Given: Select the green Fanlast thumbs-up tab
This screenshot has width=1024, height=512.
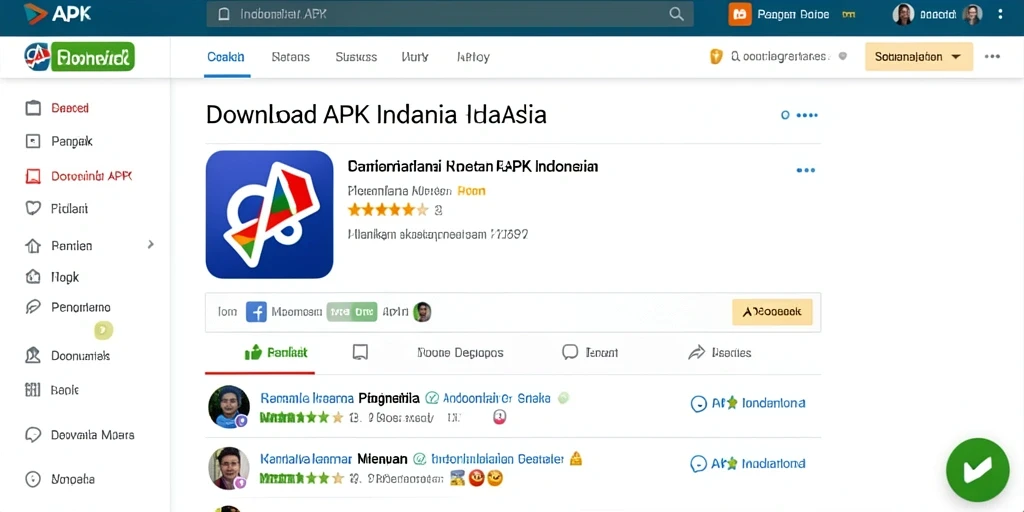Looking at the screenshot, I should (x=276, y=353).
